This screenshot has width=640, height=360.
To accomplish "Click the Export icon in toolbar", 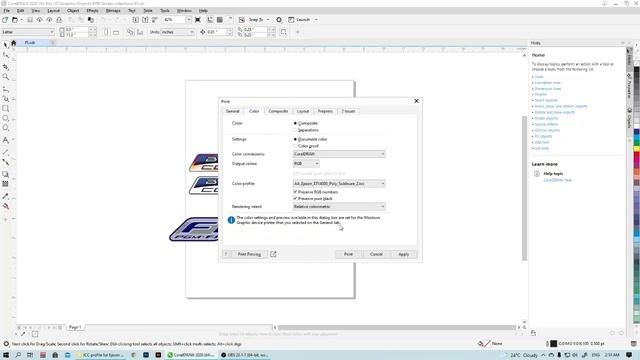I will (145, 20).
